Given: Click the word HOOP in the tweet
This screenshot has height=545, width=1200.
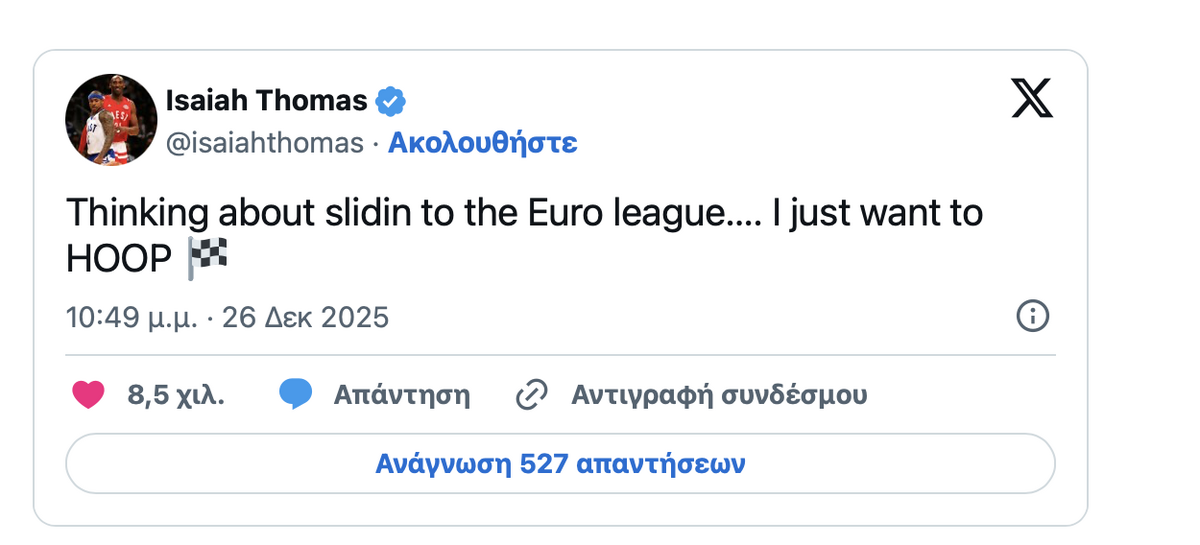Looking at the screenshot, I should tap(119, 260).
